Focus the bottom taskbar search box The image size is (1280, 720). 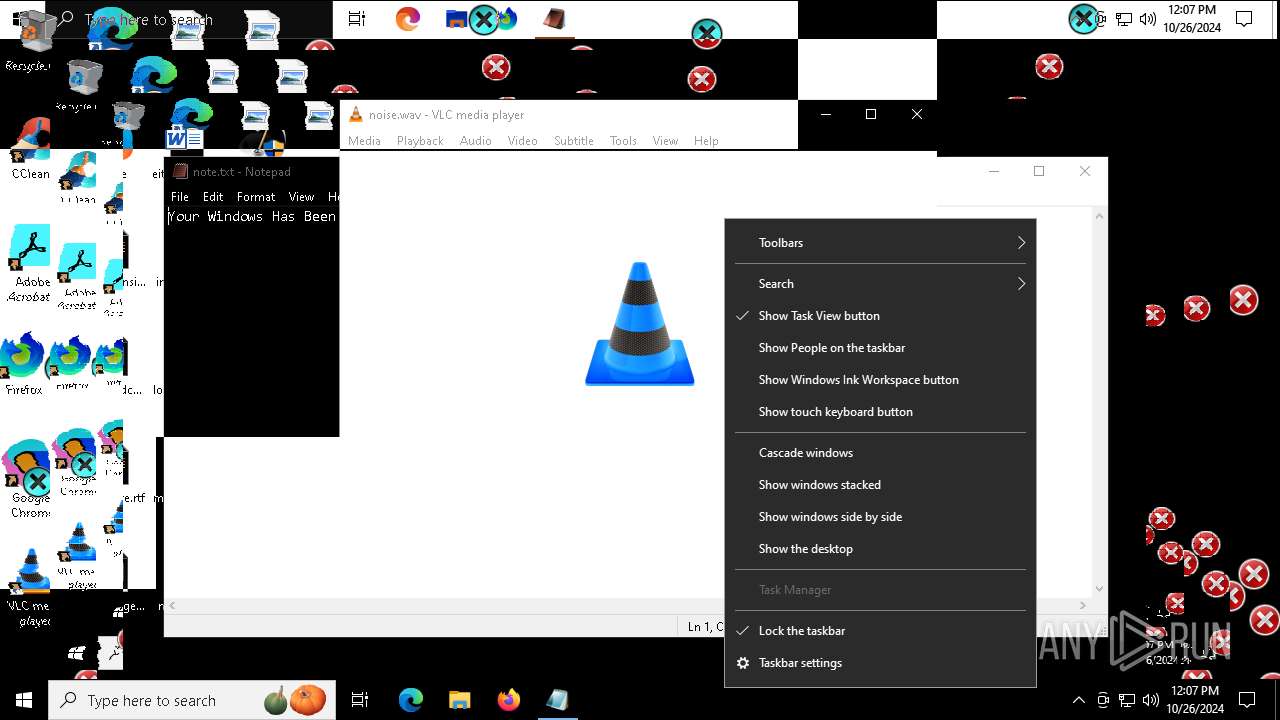point(190,700)
